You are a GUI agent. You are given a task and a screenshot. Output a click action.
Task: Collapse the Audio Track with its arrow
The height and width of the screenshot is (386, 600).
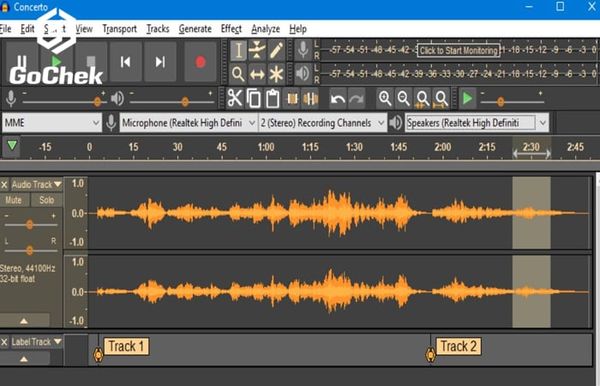pyautogui.click(x=24, y=321)
